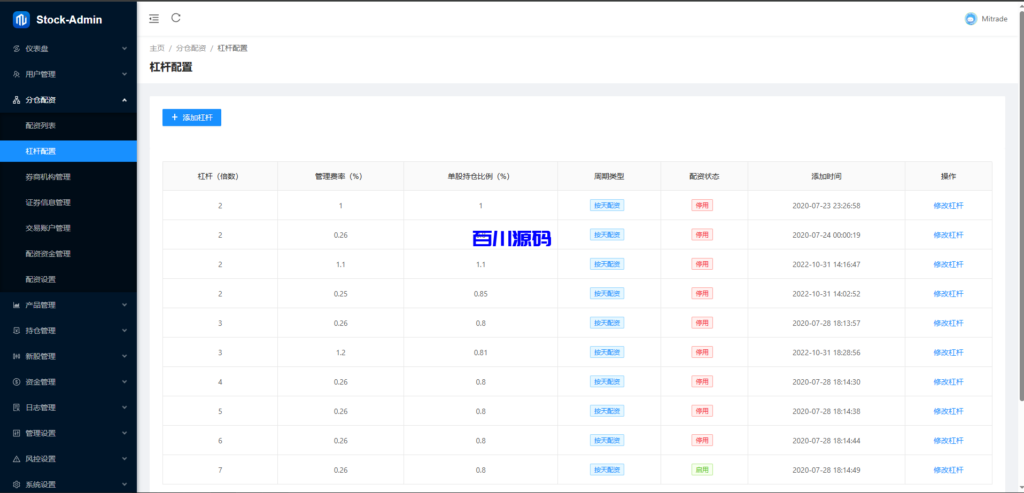This screenshot has width=1024, height=493.
Task: Click 修改杠杆 for the 7x leverage row
Action: (x=948, y=470)
